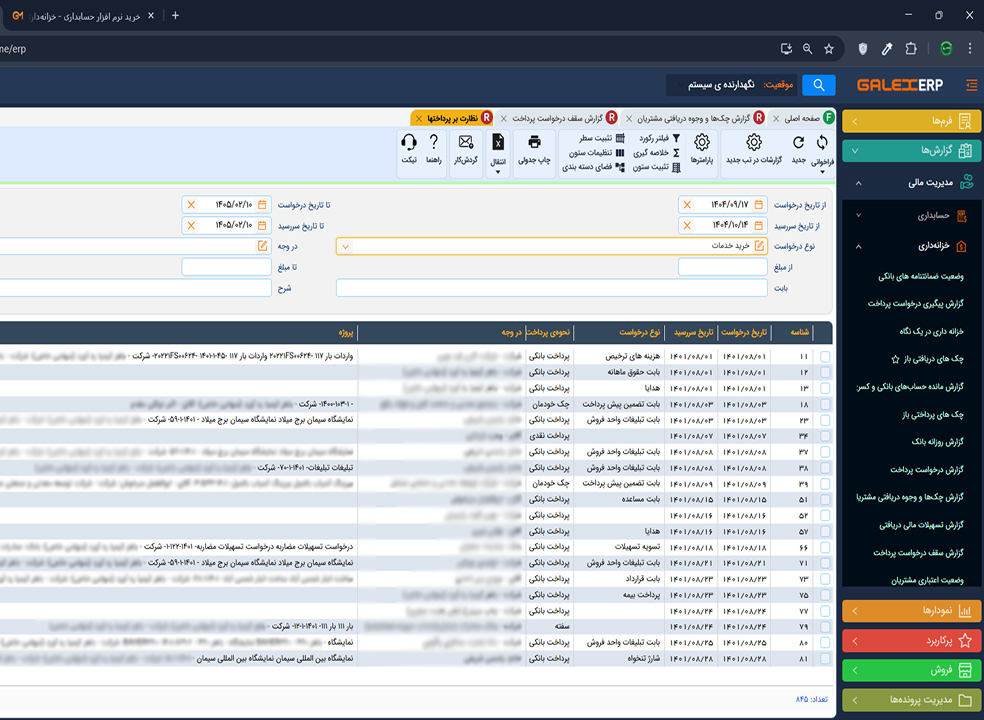984x720 pixels.
Task: Open the انتقال export dropdown arrow
Action: click(x=498, y=172)
